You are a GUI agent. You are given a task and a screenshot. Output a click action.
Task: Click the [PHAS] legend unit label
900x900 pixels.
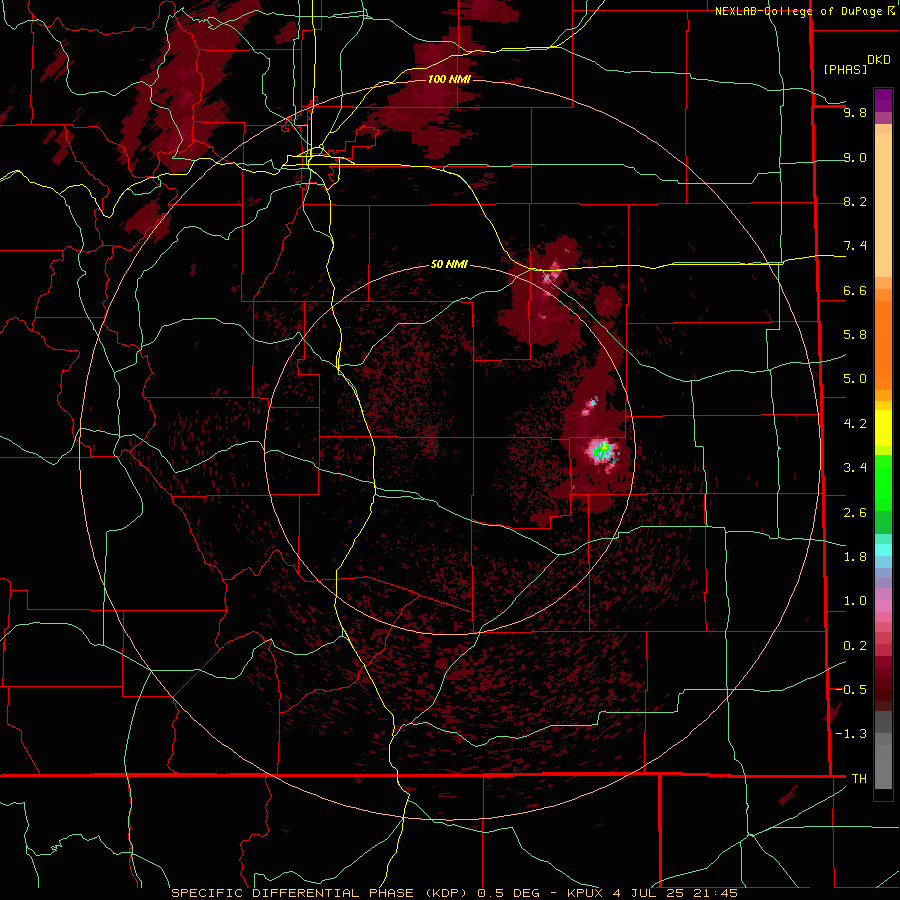coord(845,69)
